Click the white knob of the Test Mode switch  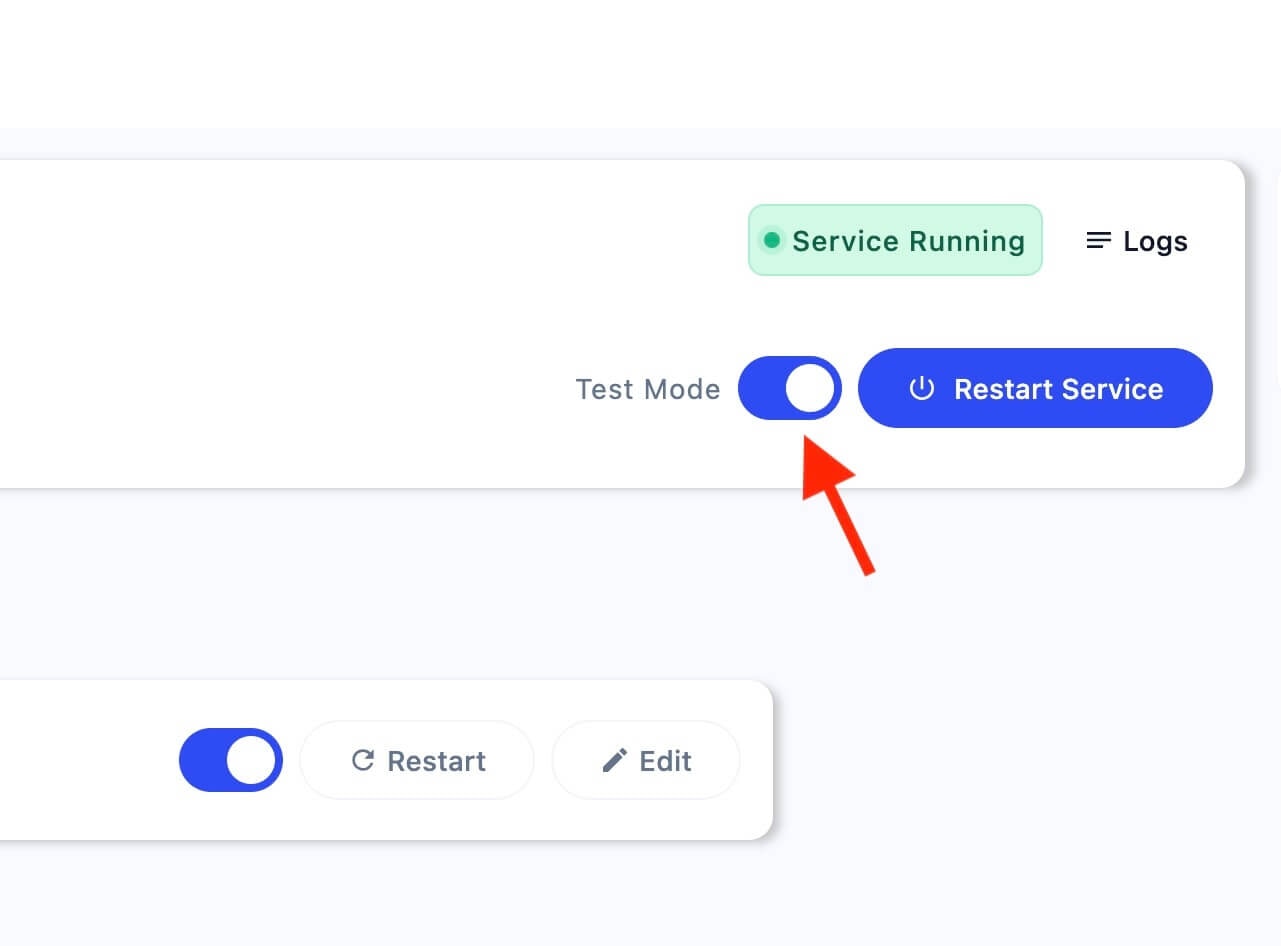[x=811, y=388]
